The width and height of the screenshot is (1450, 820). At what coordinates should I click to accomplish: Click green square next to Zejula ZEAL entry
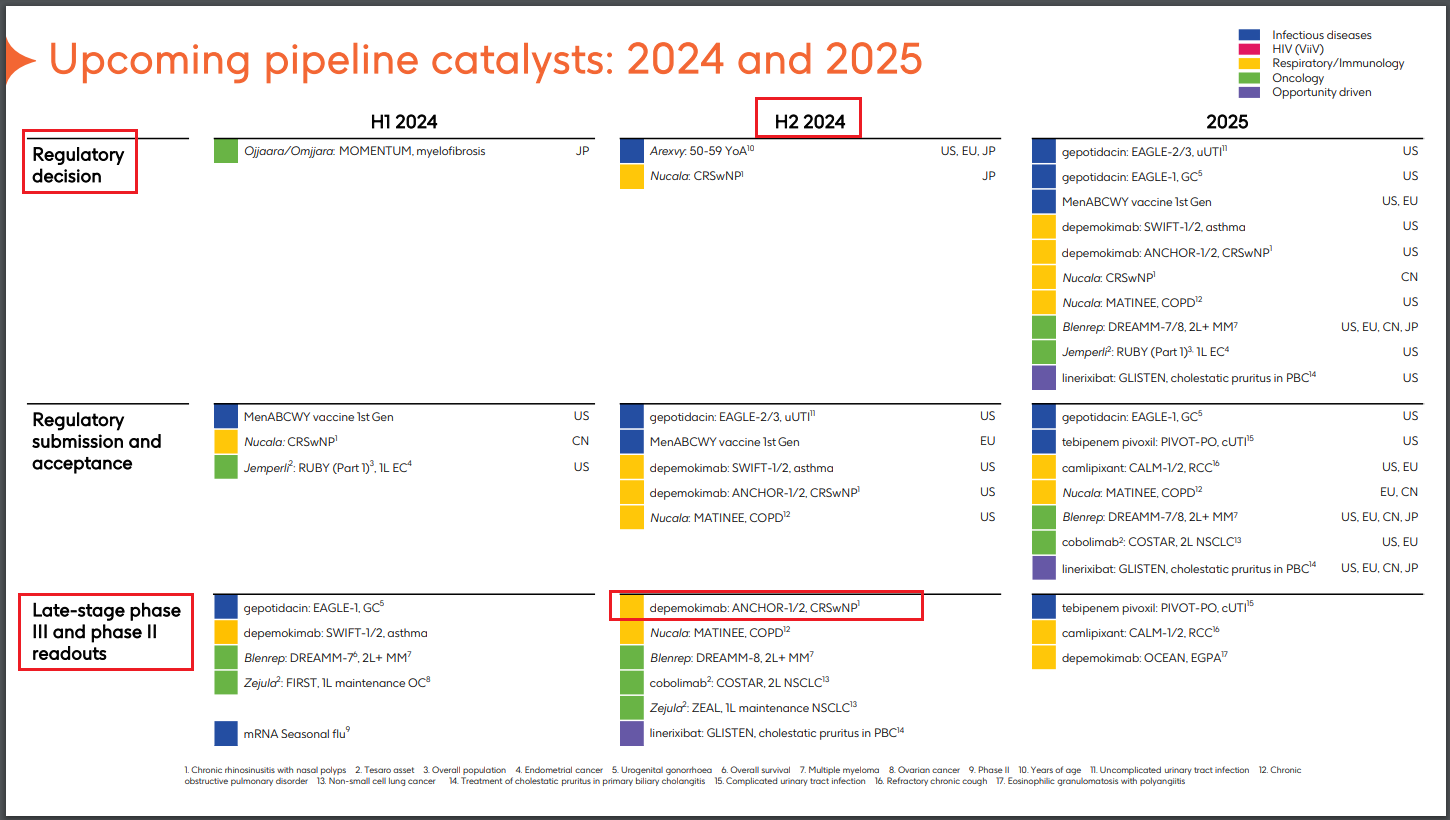coord(632,708)
